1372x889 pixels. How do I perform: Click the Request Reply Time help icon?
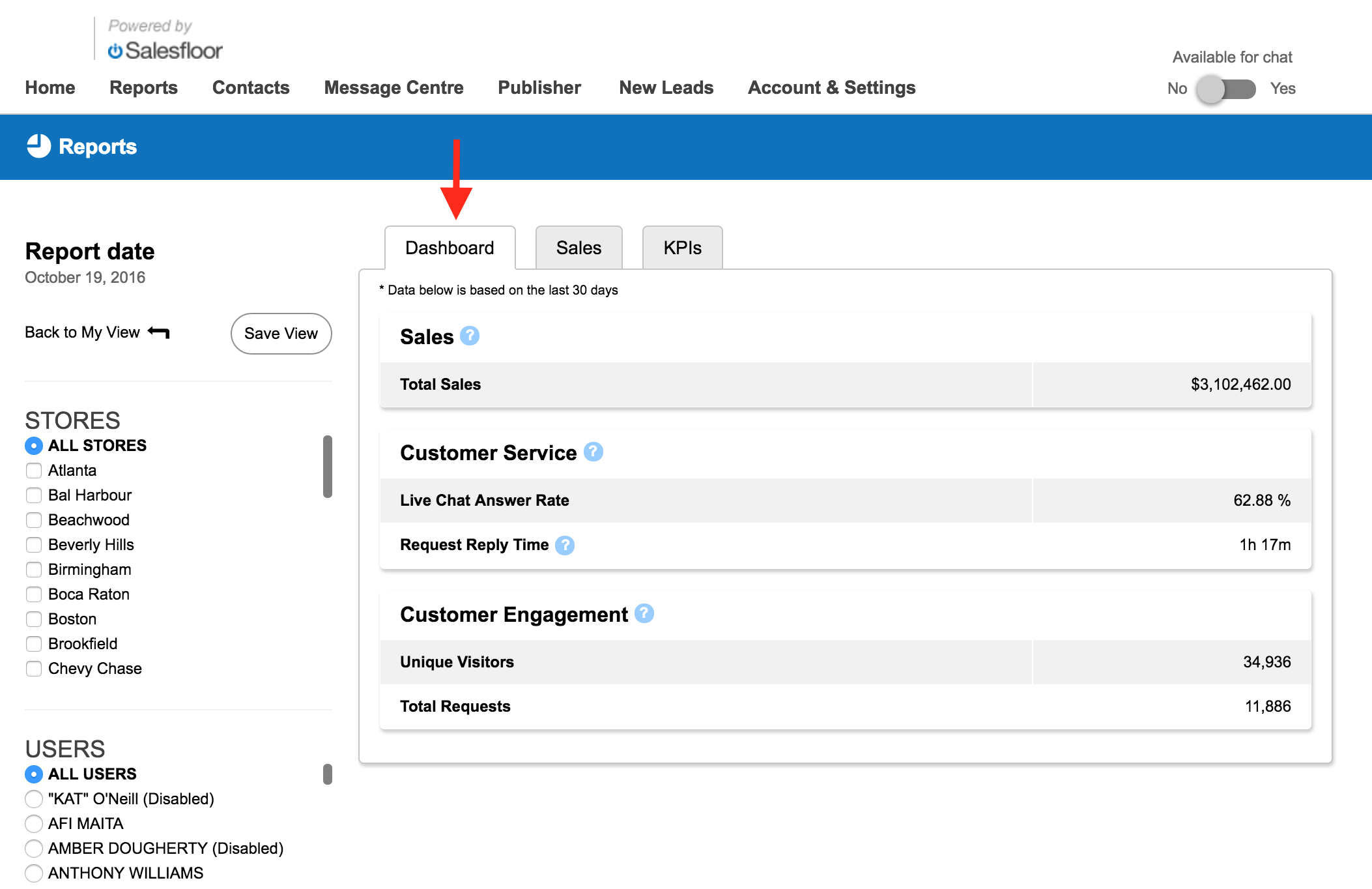tap(564, 545)
